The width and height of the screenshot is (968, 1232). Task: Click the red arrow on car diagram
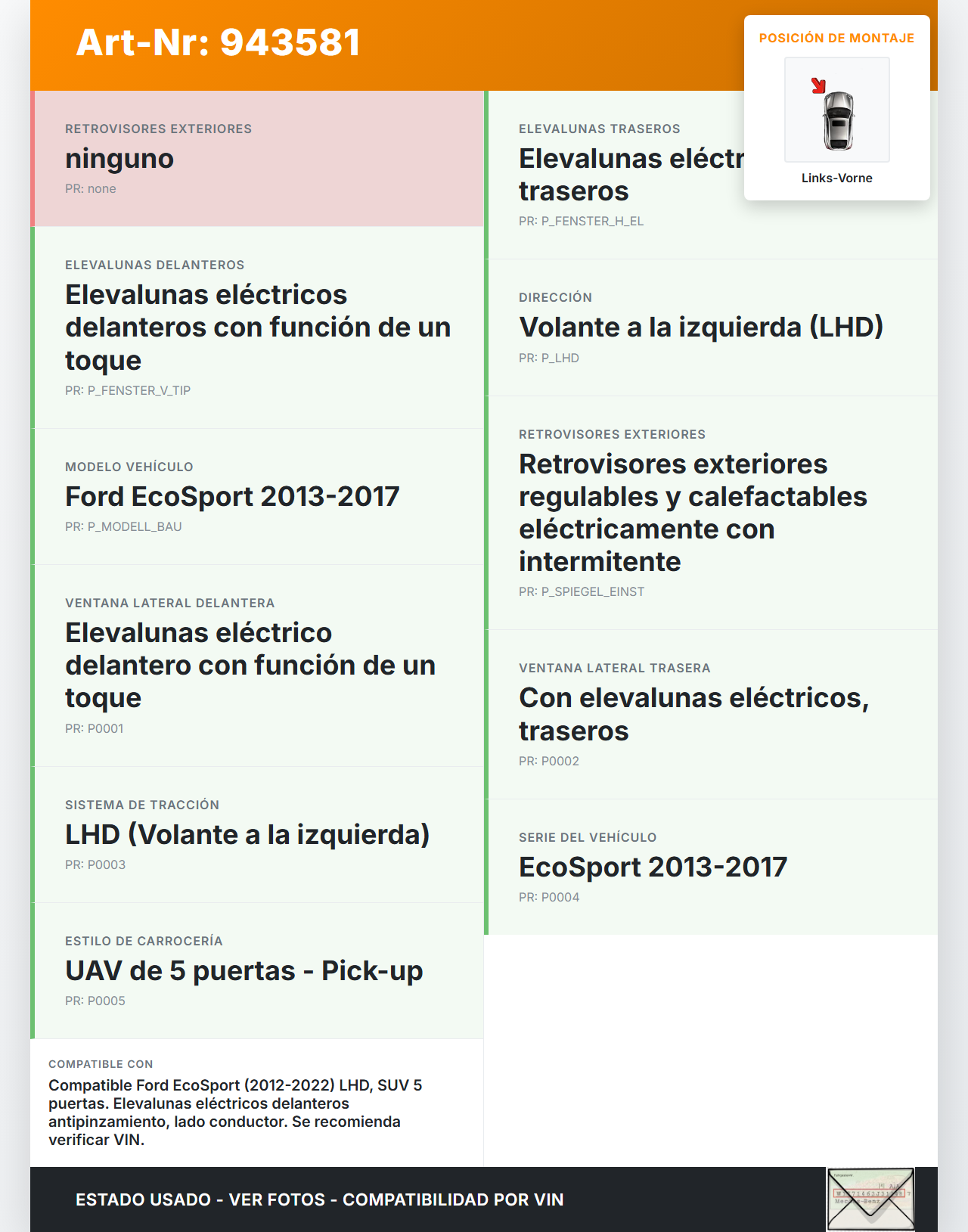click(818, 85)
